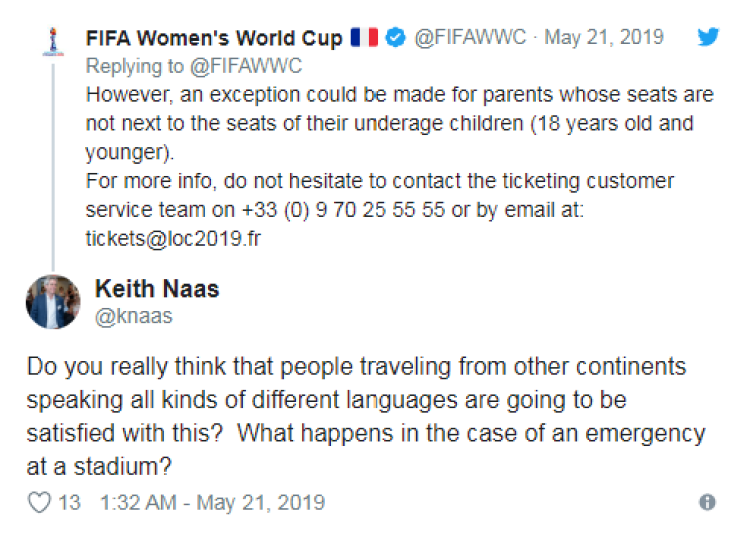Click the @knaas handle
This screenshot has width=750, height=534.
click(x=133, y=316)
